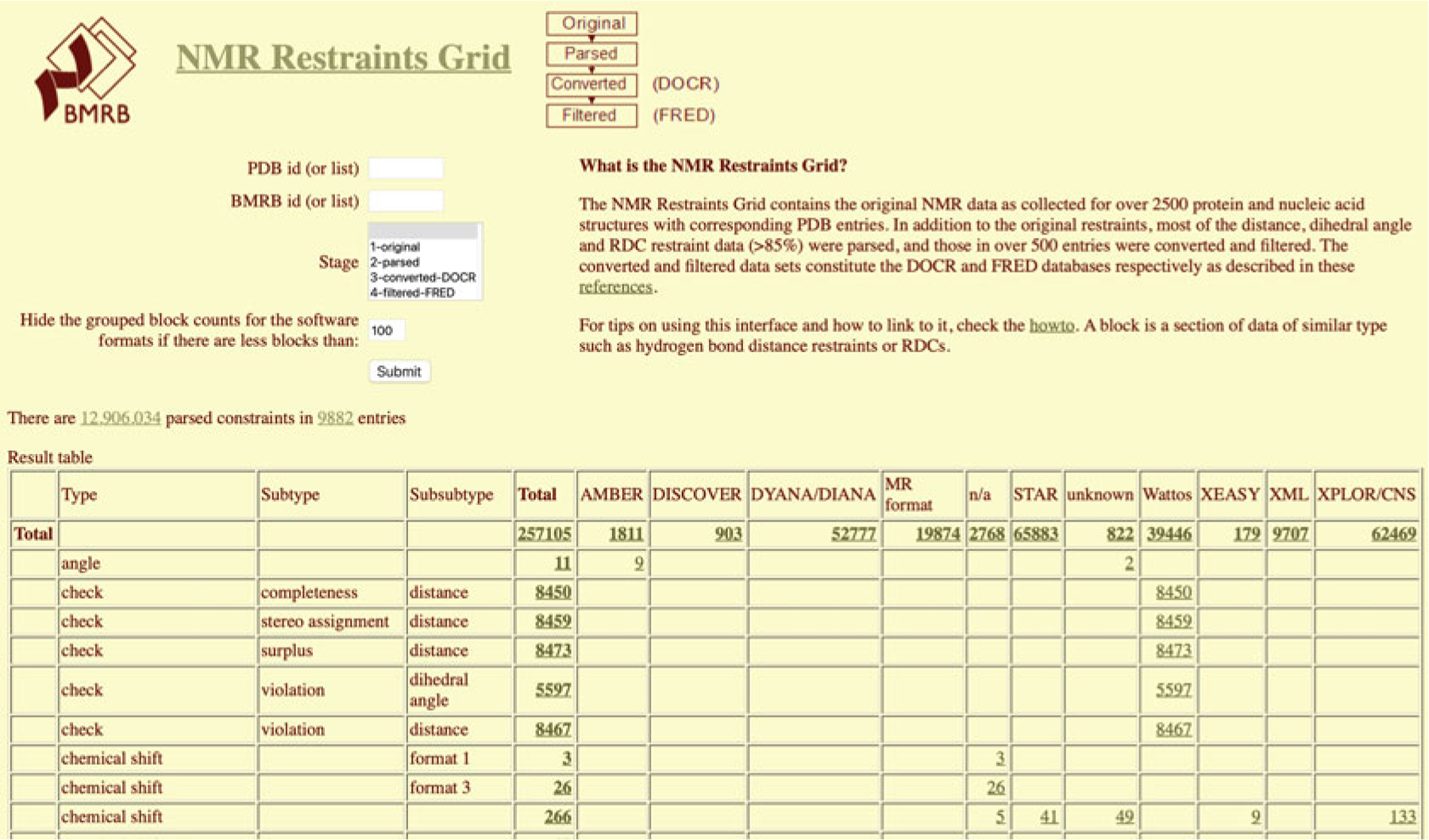Select the Parsed stage box
The width and height of the screenshot is (1429, 840).
592,53
